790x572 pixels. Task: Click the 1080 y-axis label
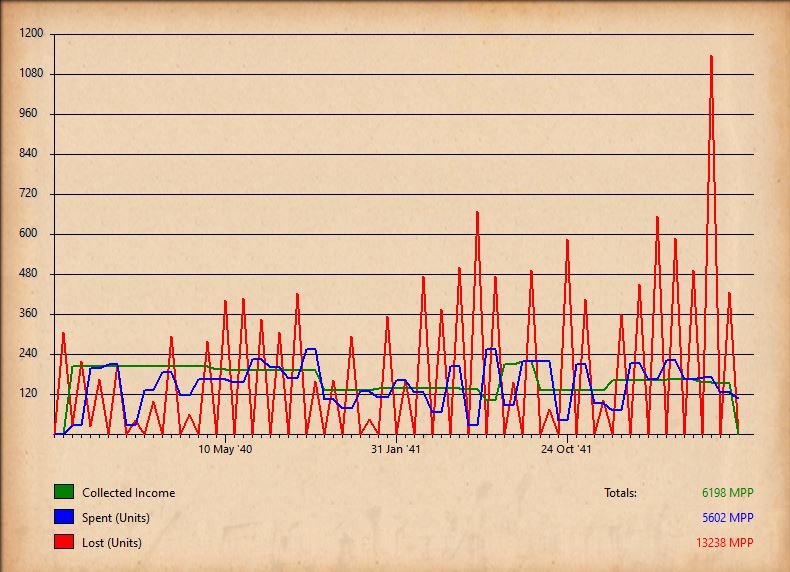pyautogui.click(x=32, y=74)
